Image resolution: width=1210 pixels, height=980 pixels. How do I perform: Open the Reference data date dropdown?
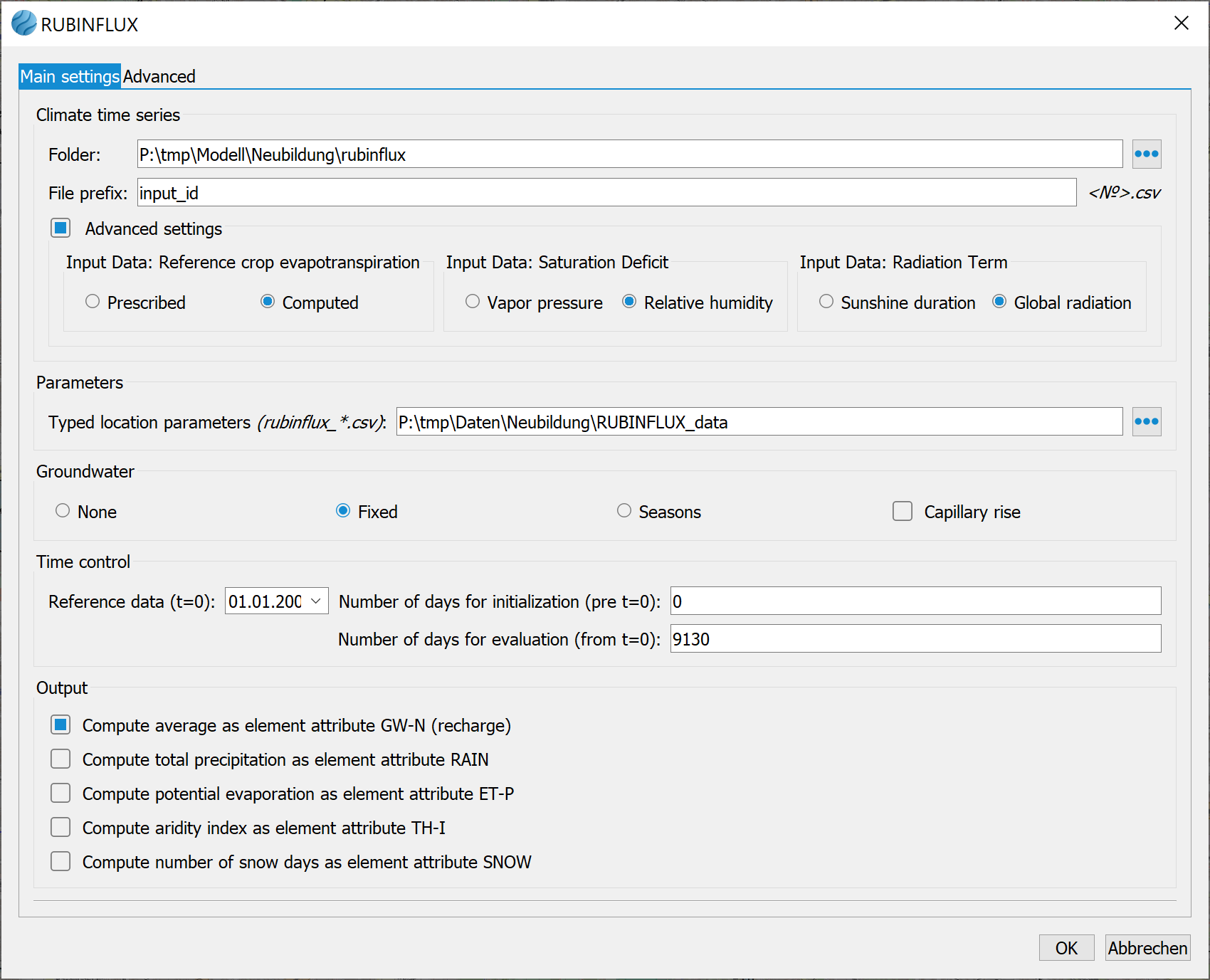click(x=315, y=601)
